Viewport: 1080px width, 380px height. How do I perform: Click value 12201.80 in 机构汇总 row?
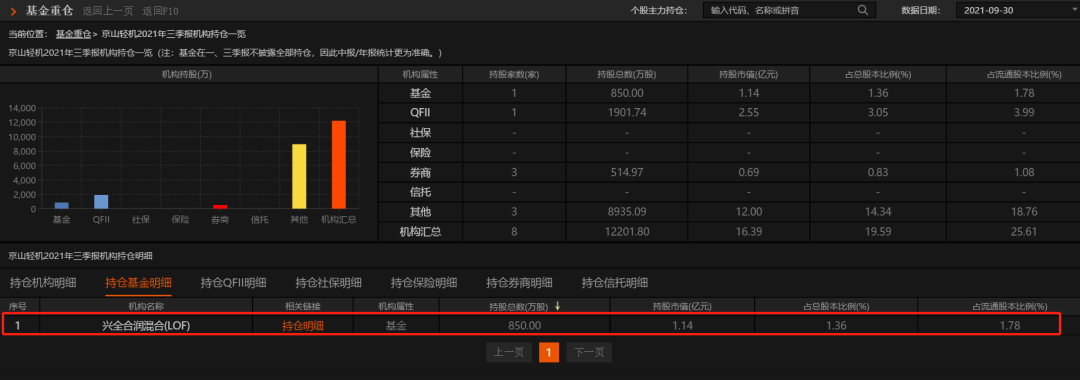click(x=626, y=231)
